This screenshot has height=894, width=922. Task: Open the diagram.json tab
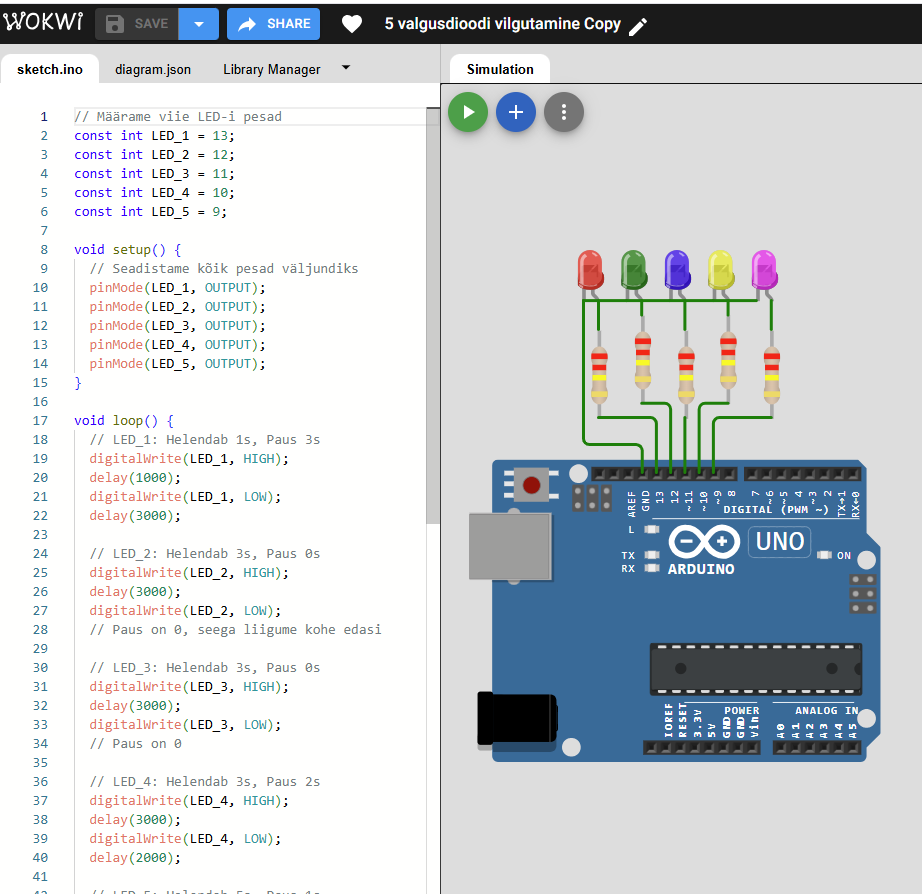click(x=153, y=69)
